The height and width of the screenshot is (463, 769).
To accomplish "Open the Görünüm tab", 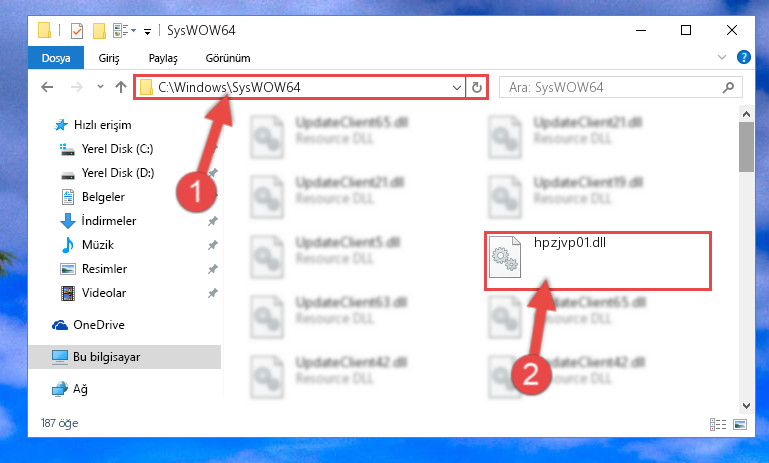I will point(228,58).
